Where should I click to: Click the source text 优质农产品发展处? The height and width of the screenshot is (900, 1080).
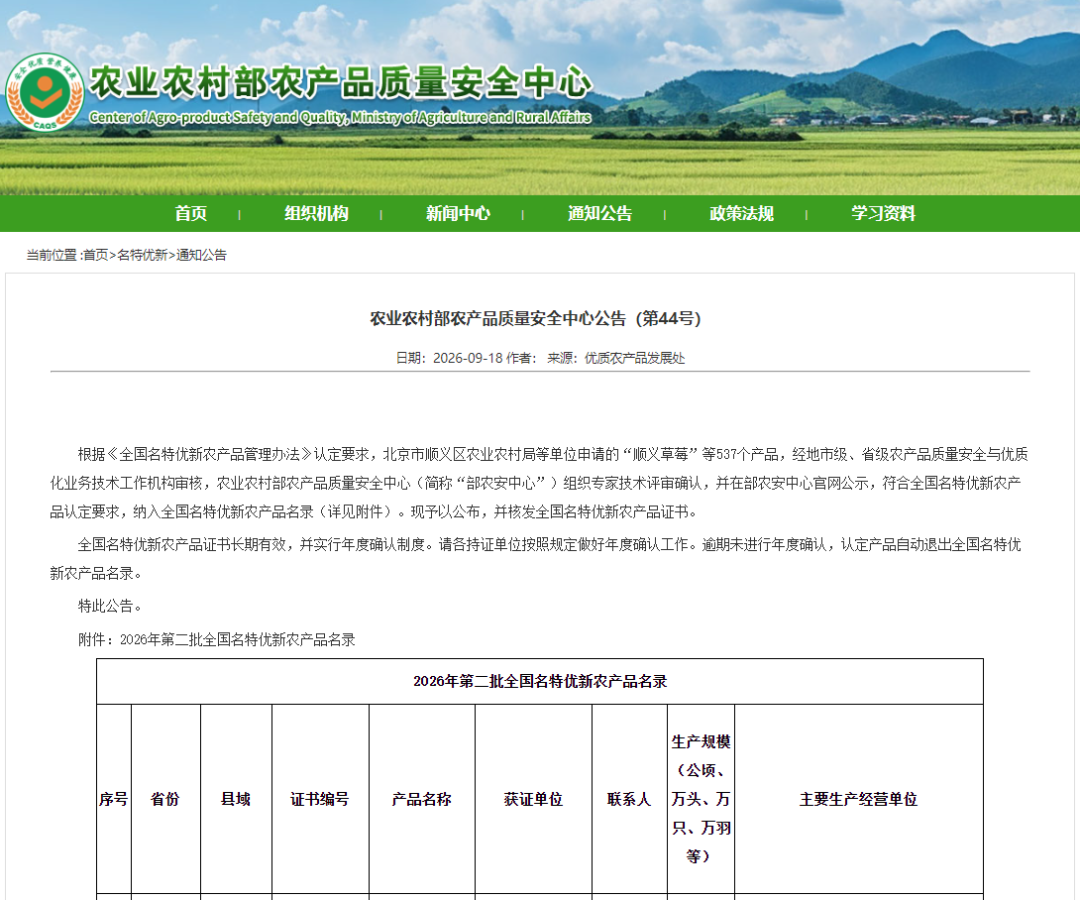(x=635, y=358)
